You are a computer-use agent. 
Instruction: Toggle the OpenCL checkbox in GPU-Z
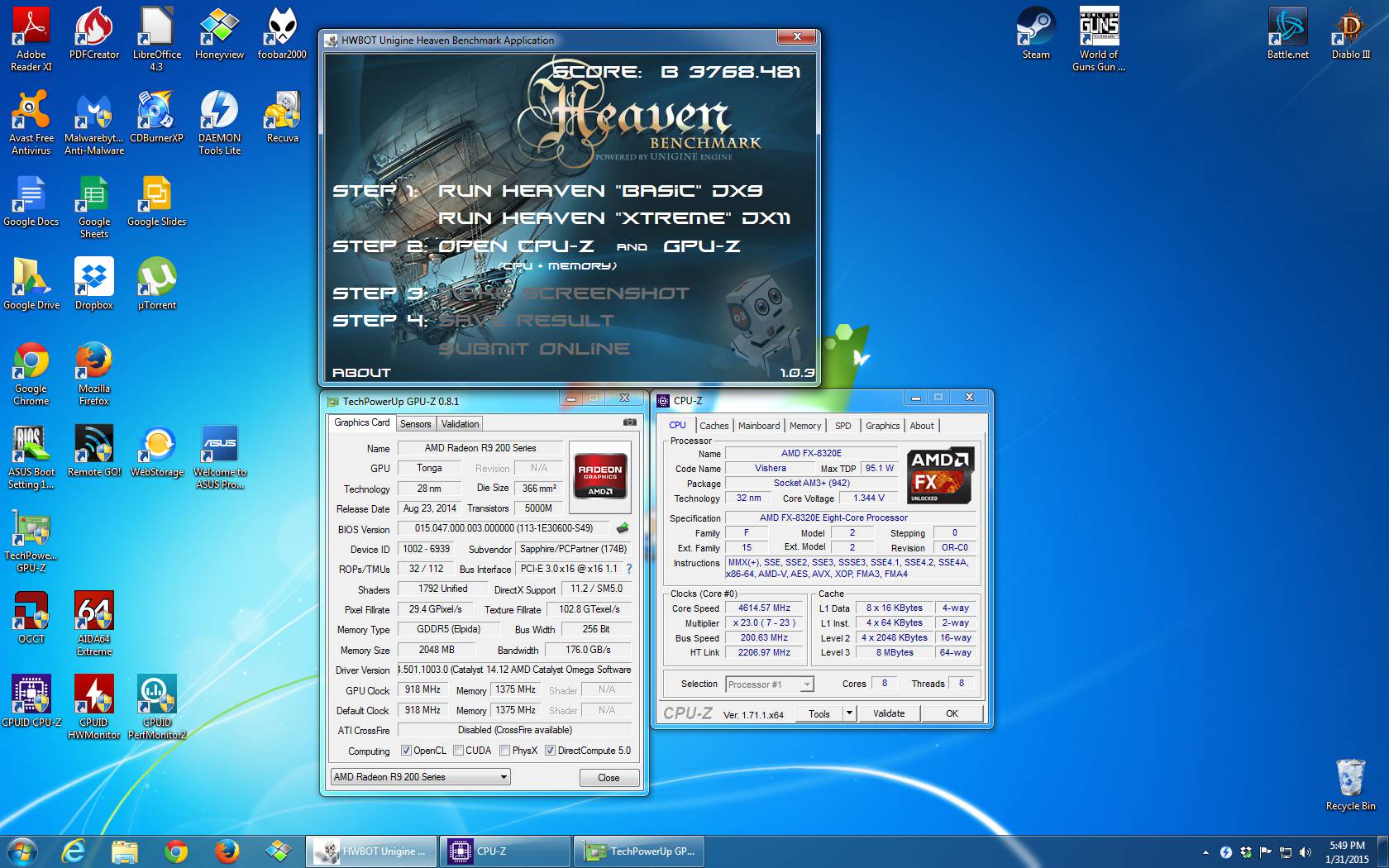pyautogui.click(x=406, y=751)
